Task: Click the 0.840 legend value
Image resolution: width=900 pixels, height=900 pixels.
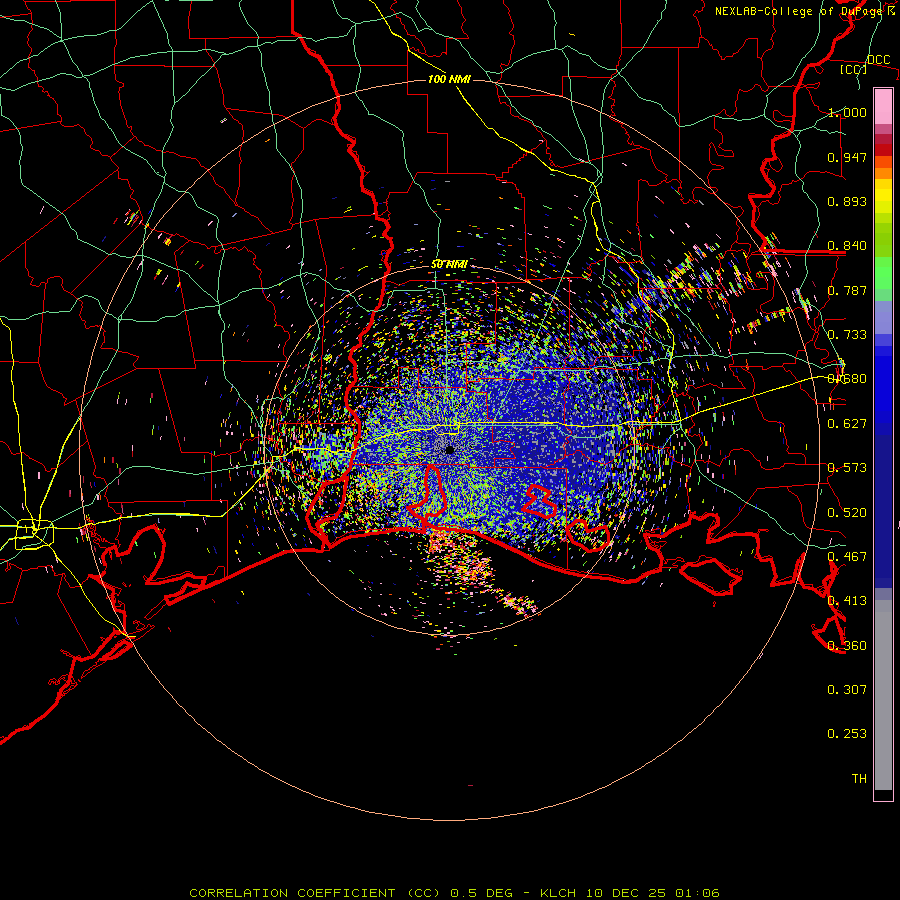Action: (x=847, y=246)
